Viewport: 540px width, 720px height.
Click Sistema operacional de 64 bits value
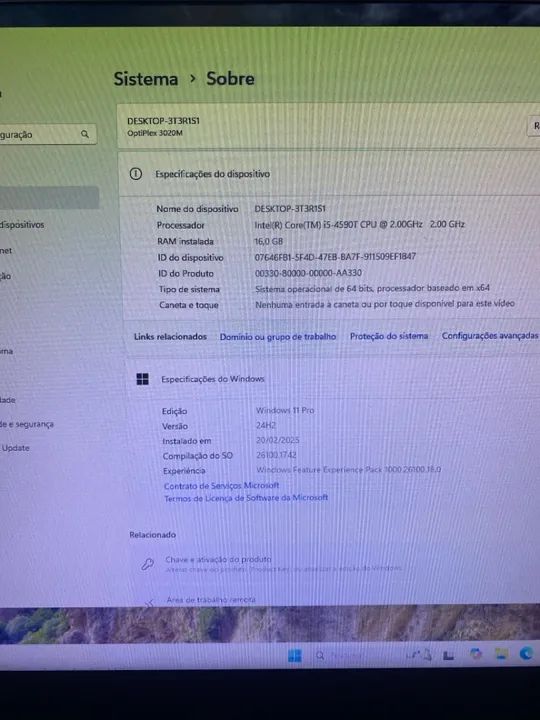[x=372, y=288]
